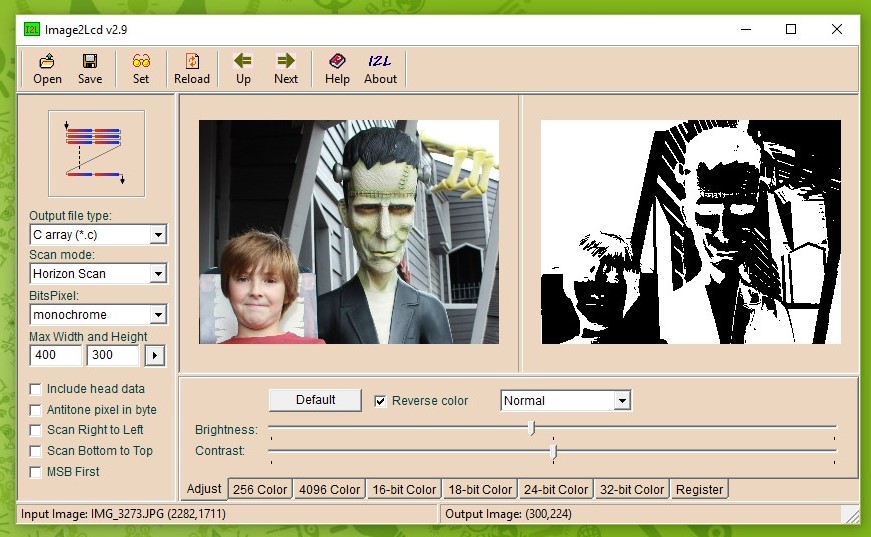This screenshot has width=871, height=537.
Task: Click the max width field showing 400
Action: (56, 355)
